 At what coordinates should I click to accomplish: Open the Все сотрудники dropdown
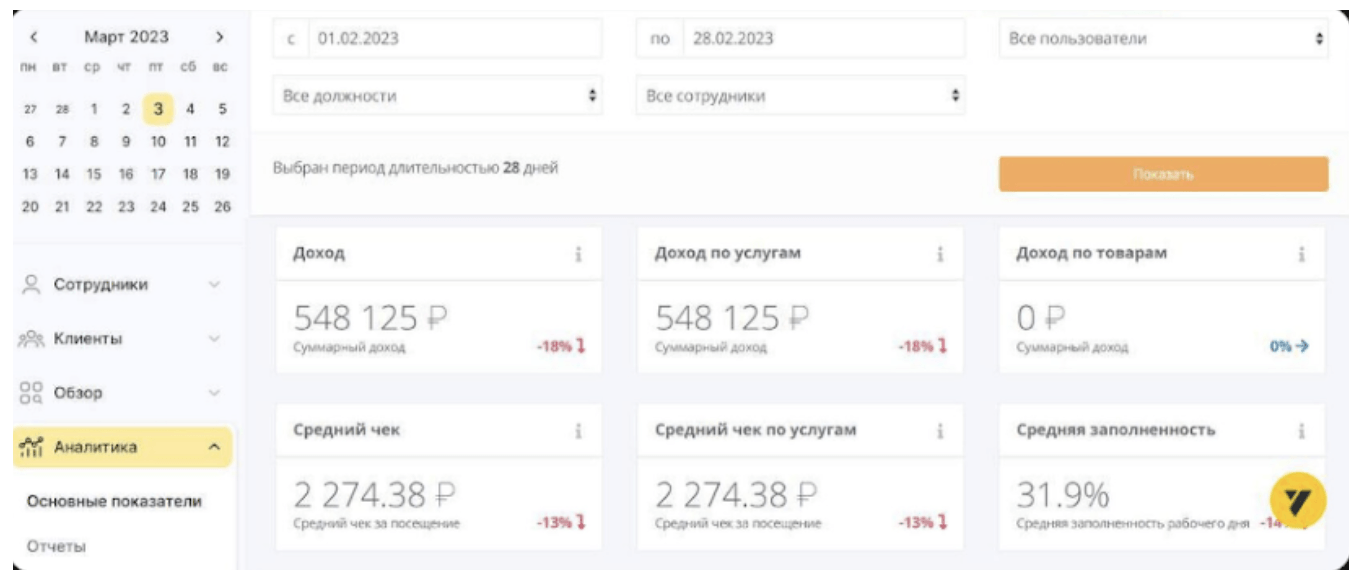(x=800, y=97)
